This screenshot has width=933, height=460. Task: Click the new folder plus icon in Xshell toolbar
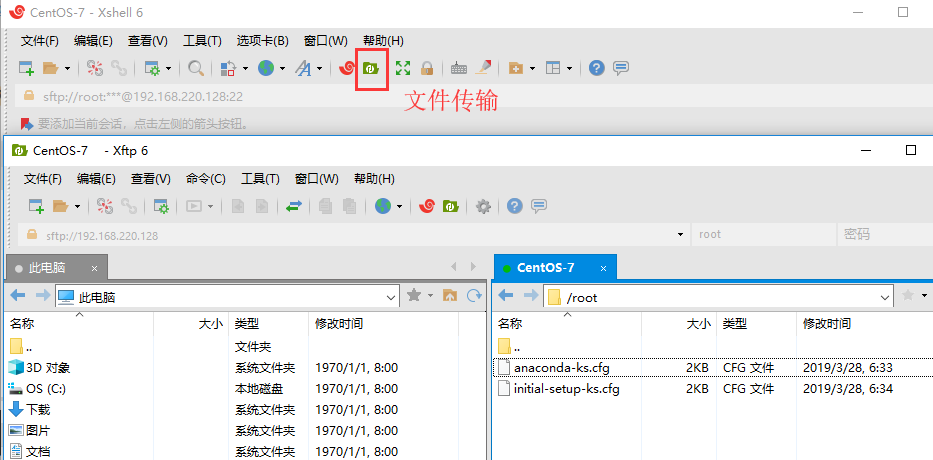point(515,68)
